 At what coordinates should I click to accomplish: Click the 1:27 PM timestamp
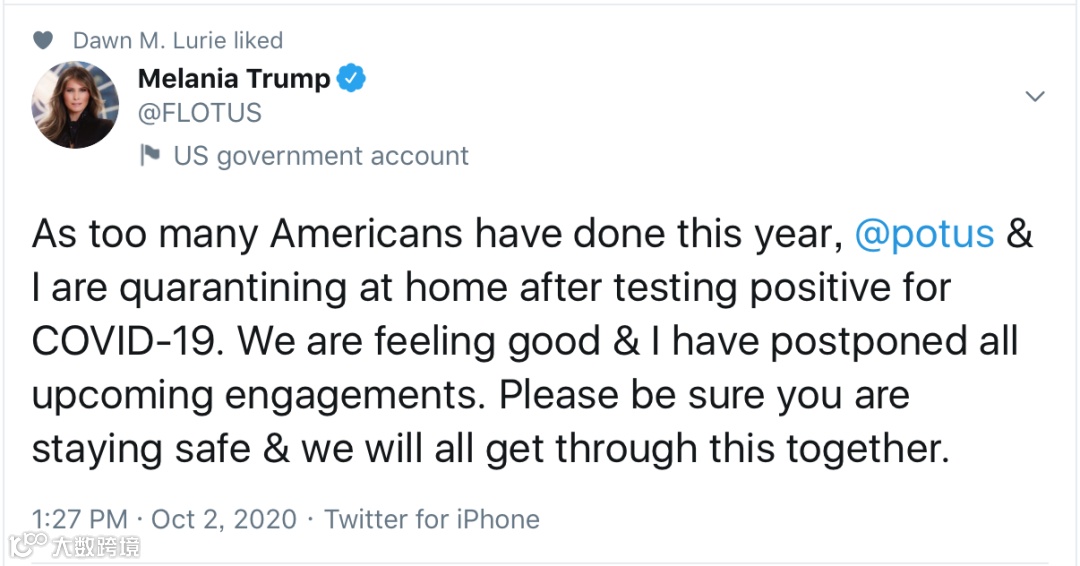coord(80,519)
